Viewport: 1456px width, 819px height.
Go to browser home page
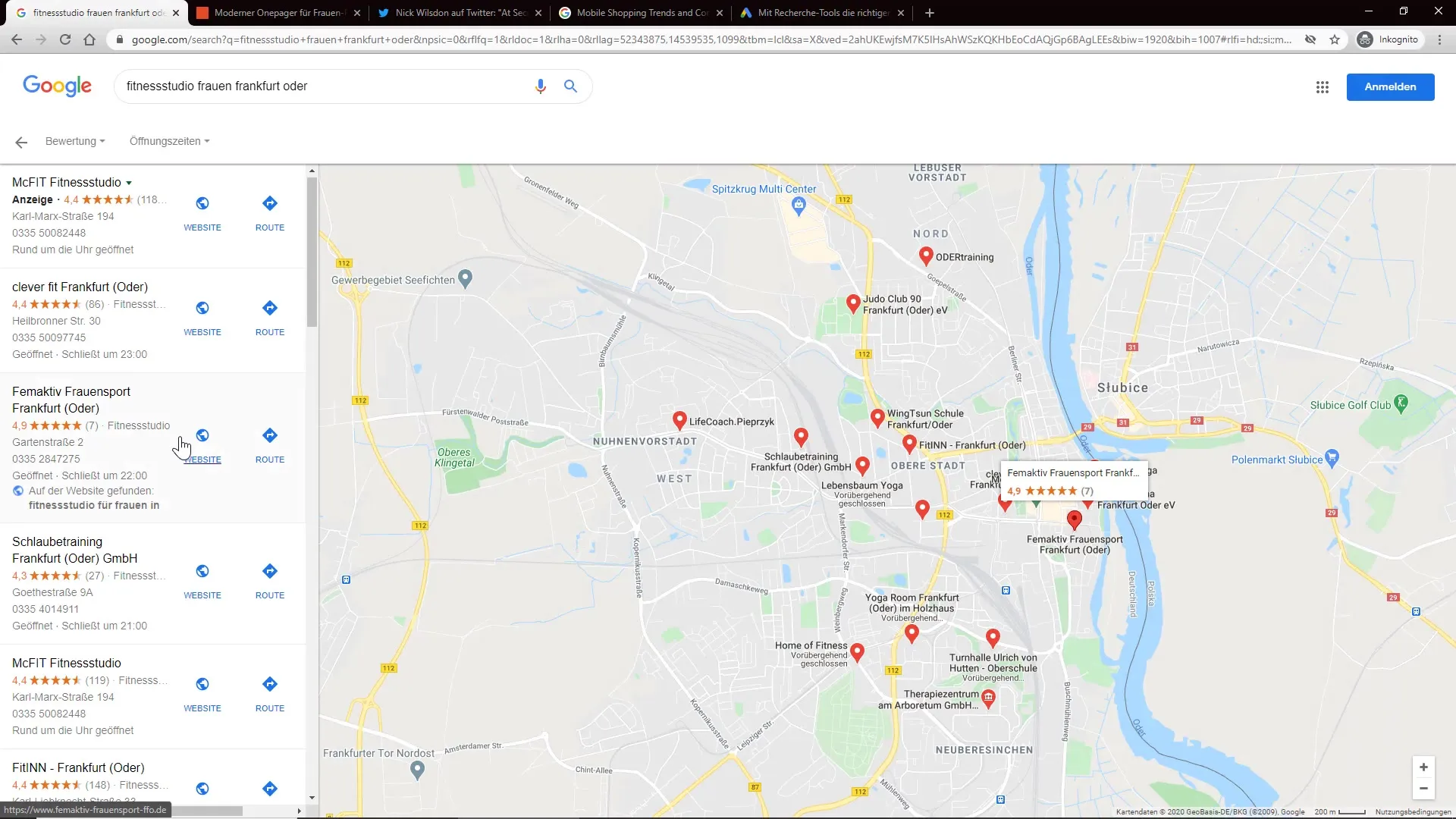[x=89, y=39]
